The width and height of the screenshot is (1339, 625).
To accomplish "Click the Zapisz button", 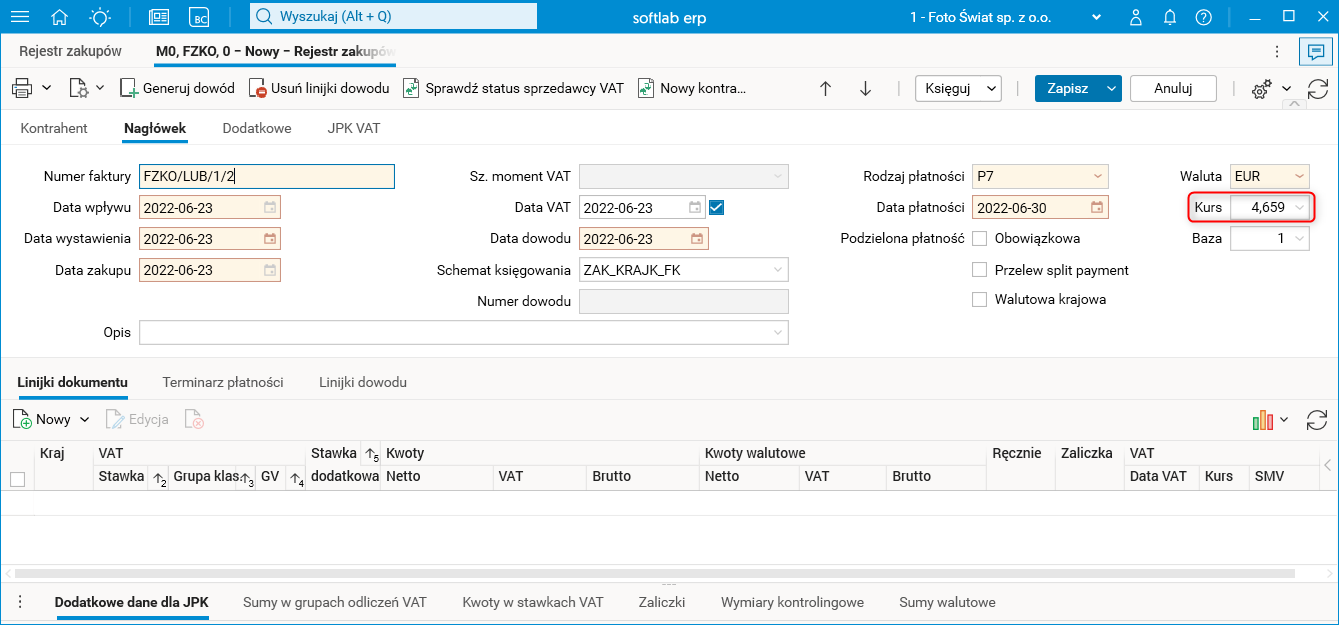I will click(1067, 88).
